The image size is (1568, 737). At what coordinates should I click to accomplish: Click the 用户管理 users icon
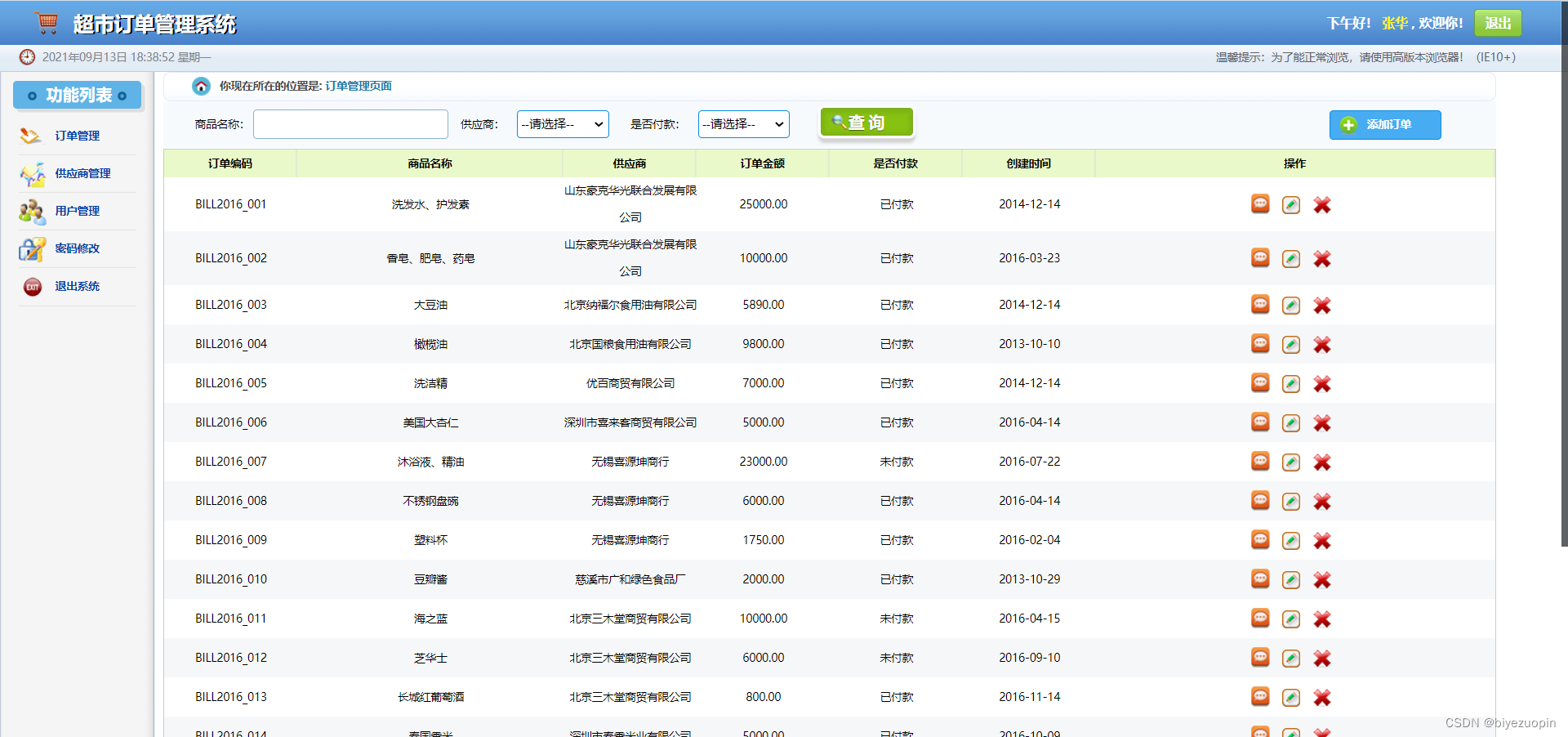pyautogui.click(x=31, y=211)
